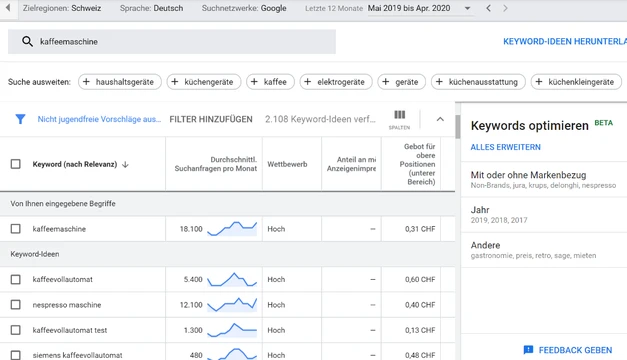Click the trend chart for kaffeevollautomat test

[232, 330]
